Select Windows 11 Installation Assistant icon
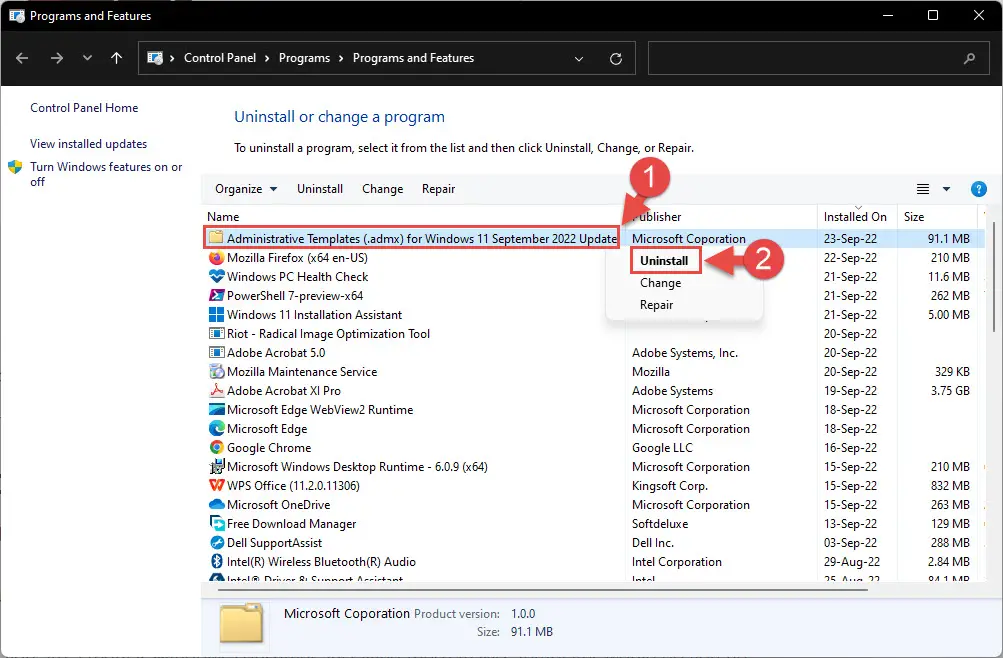 pyautogui.click(x=216, y=315)
